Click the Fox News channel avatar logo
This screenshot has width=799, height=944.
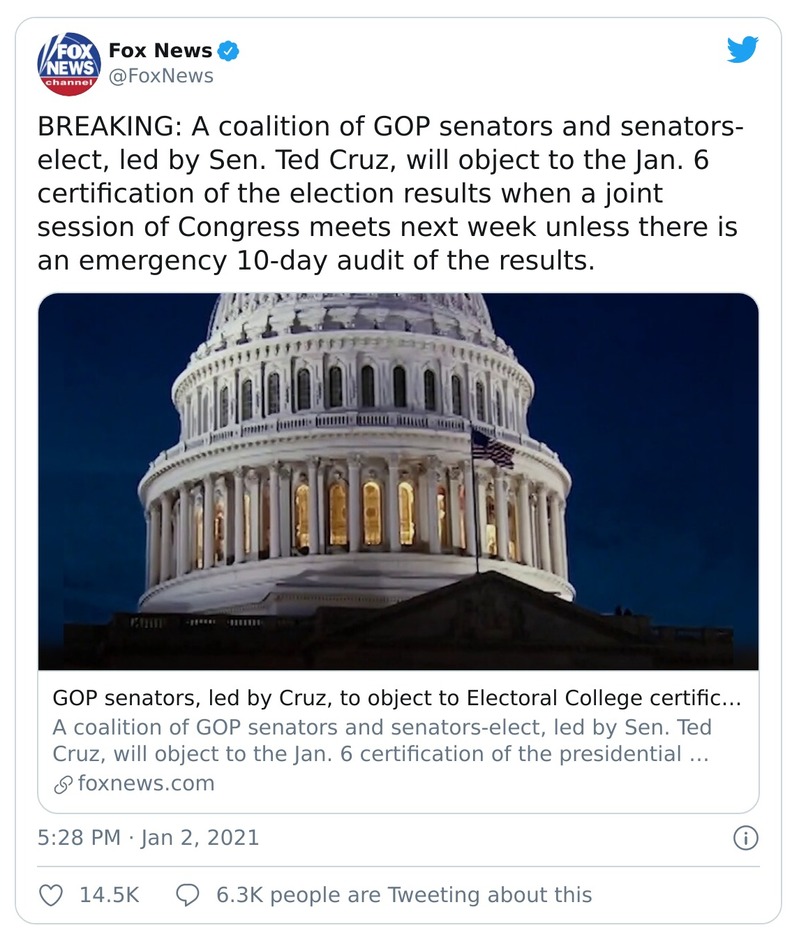[69, 63]
